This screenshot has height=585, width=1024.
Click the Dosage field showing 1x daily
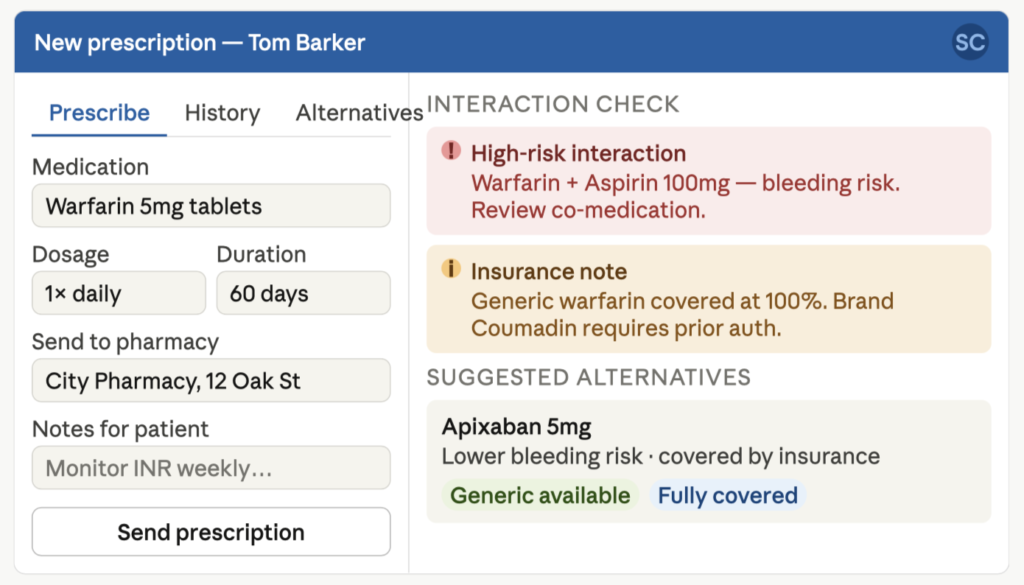(118, 293)
